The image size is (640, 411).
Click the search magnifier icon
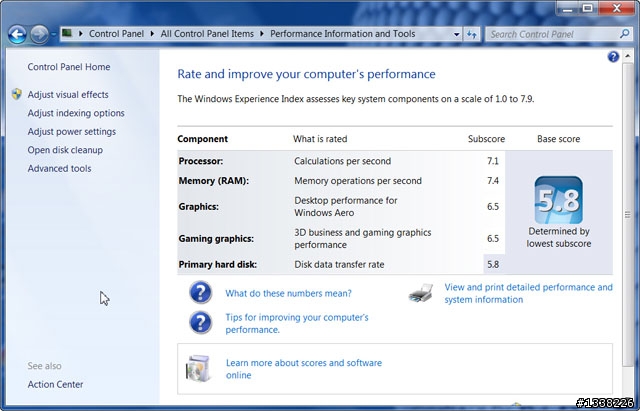(624, 34)
